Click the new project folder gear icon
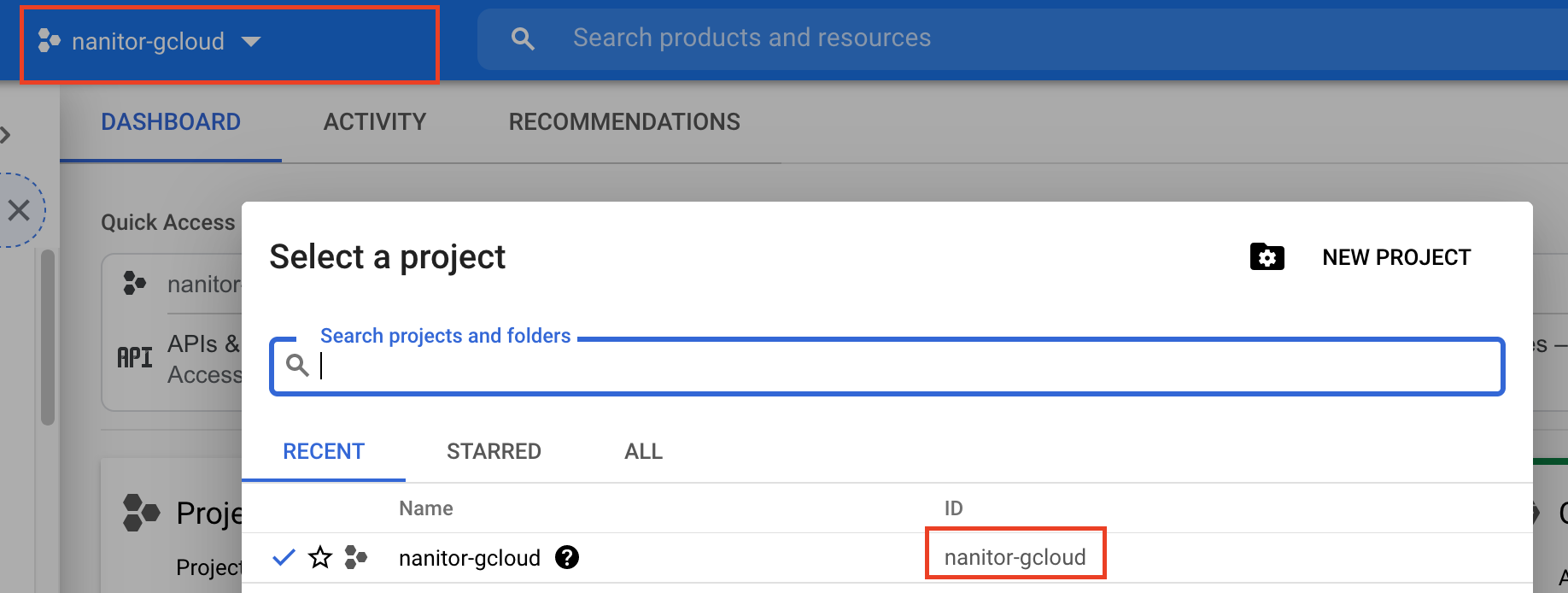Image resolution: width=1568 pixels, height=593 pixels. click(1267, 256)
